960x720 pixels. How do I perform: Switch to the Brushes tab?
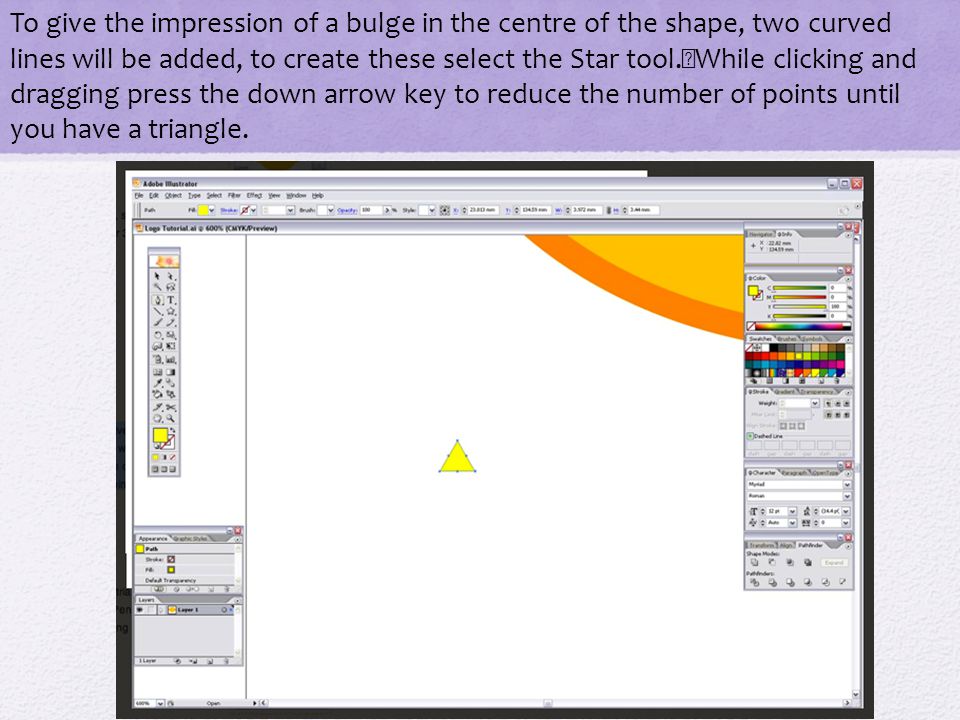tap(787, 339)
